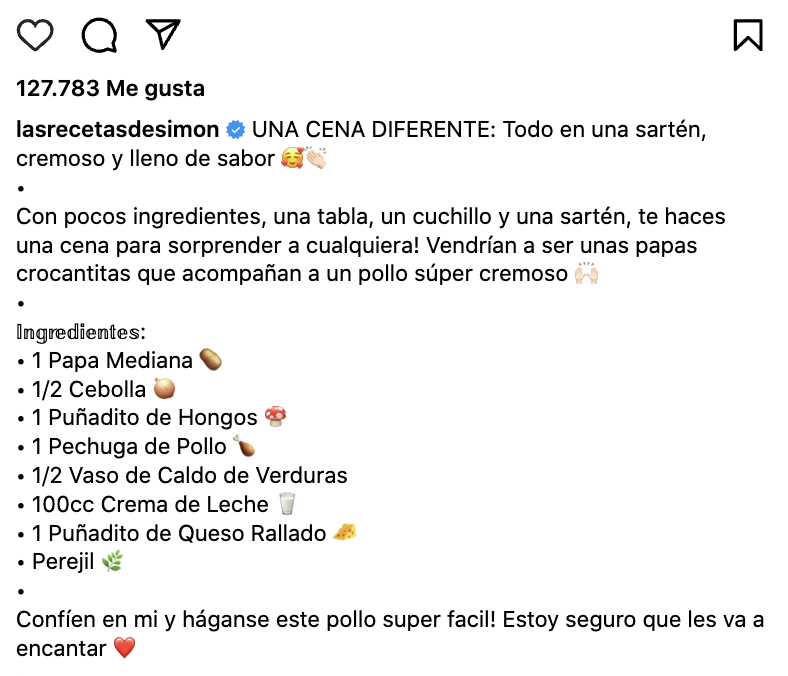Click the cheese emoji after Queso Rallado

[x=344, y=533]
